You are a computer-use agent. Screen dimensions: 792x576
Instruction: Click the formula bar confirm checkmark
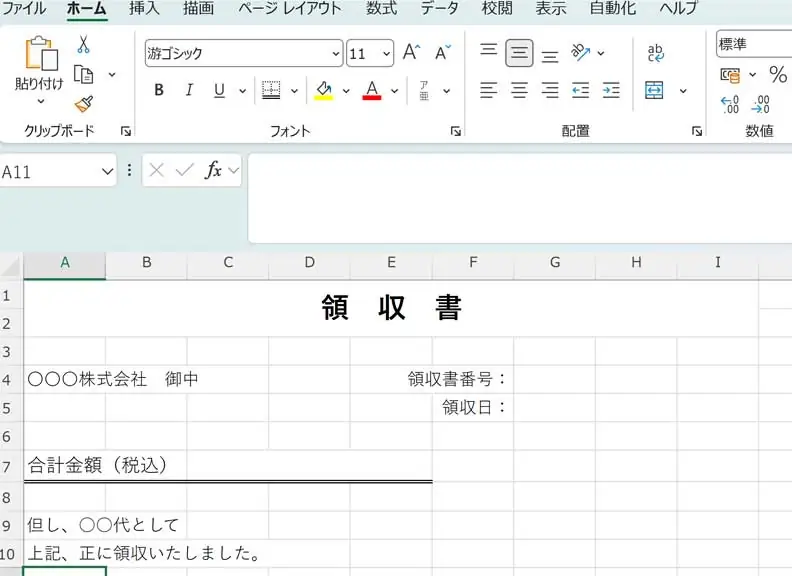185,170
